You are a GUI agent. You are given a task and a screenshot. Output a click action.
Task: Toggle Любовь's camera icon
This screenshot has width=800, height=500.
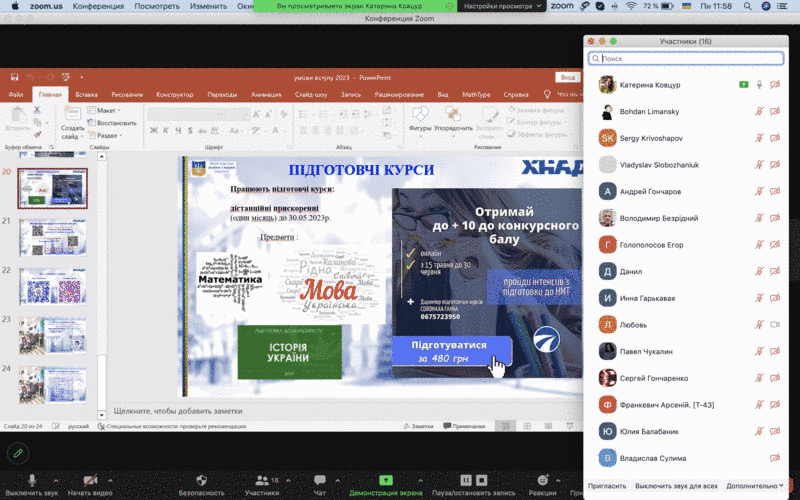click(775, 324)
